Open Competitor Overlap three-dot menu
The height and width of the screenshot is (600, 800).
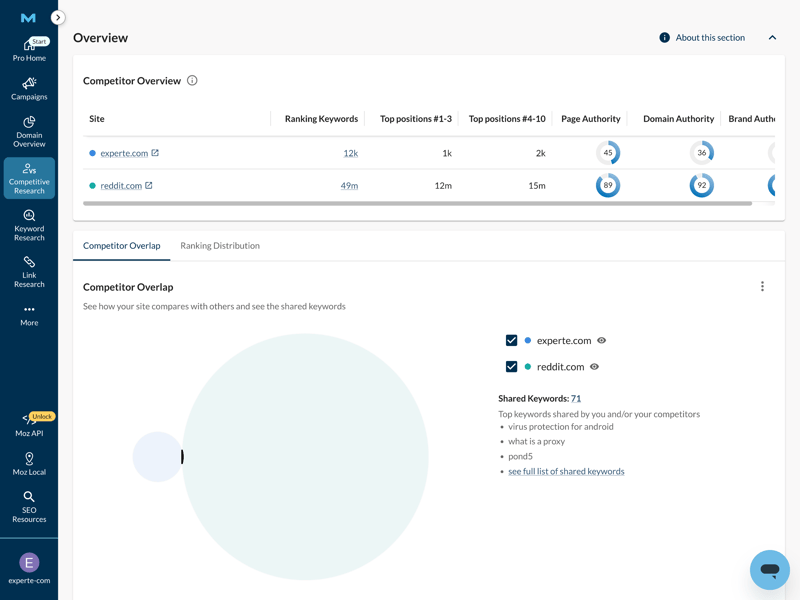point(762,287)
